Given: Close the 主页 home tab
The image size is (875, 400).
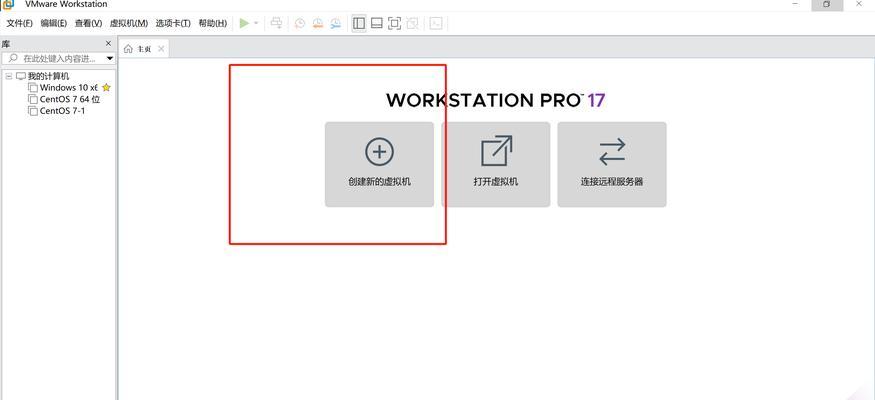Looking at the screenshot, I should (x=161, y=49).
